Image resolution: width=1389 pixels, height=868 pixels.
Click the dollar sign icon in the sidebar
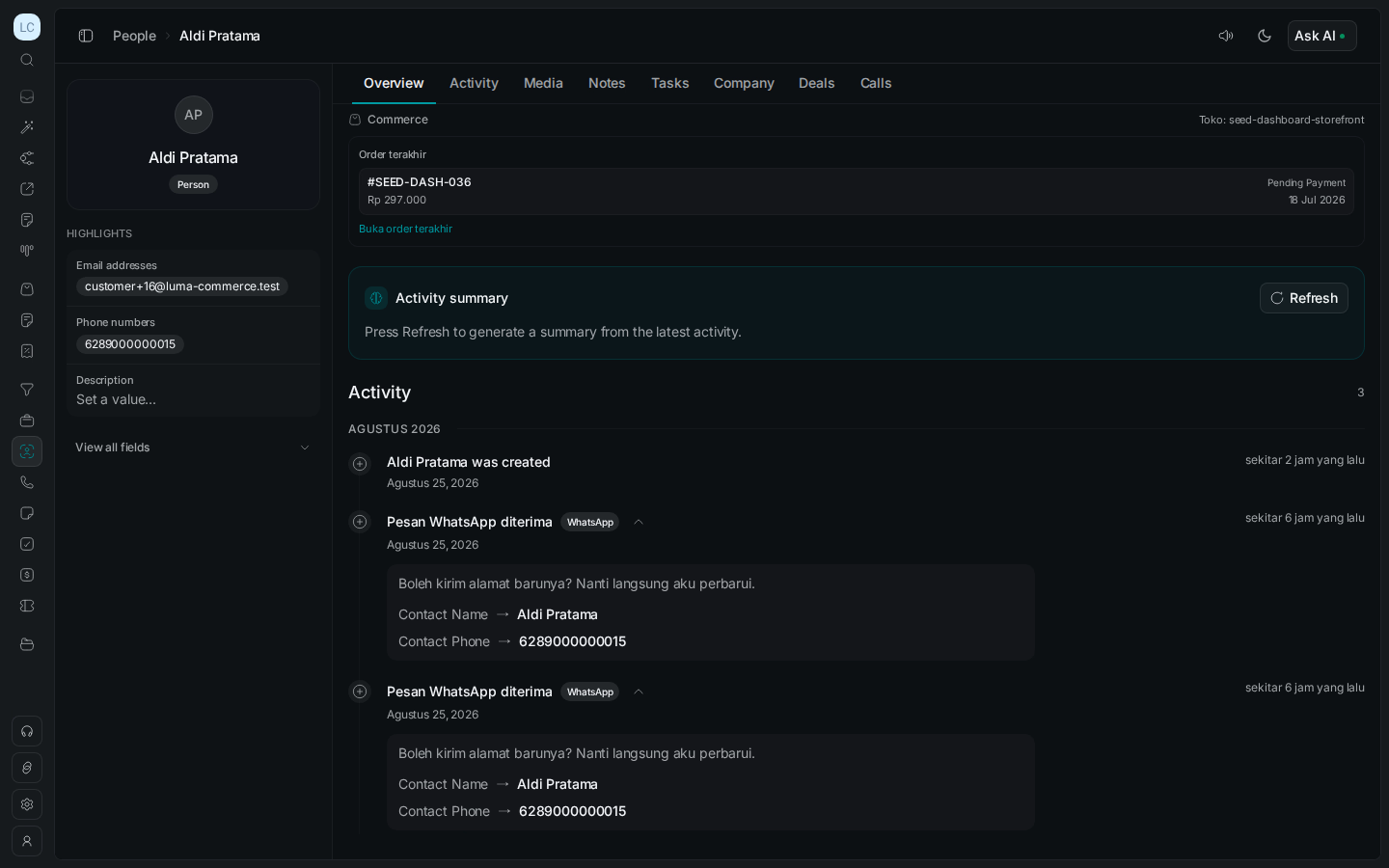27,575
